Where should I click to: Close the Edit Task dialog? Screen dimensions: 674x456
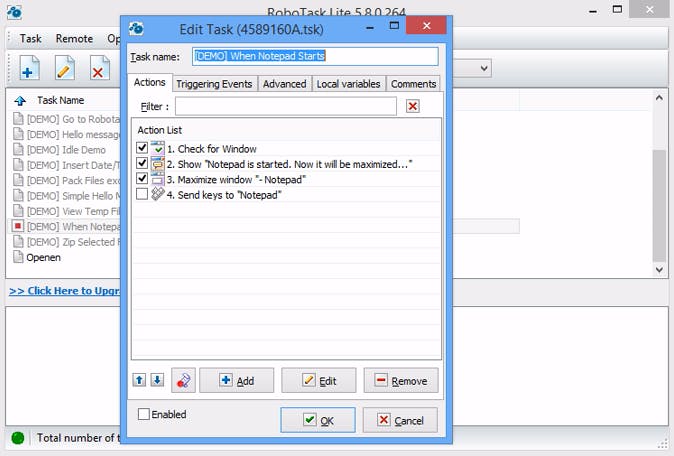click(426, 26)
